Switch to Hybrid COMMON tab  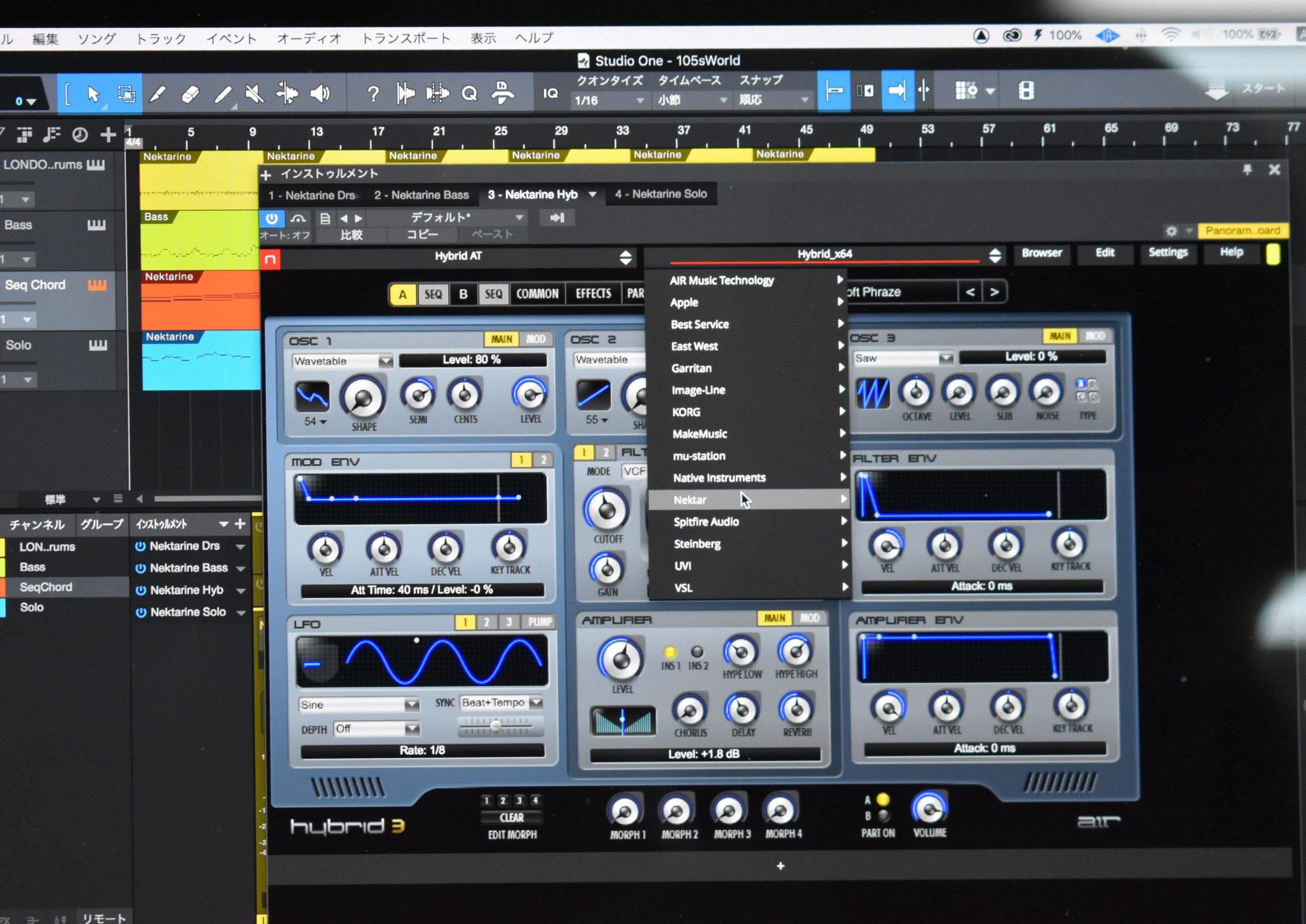pos(537,294)
